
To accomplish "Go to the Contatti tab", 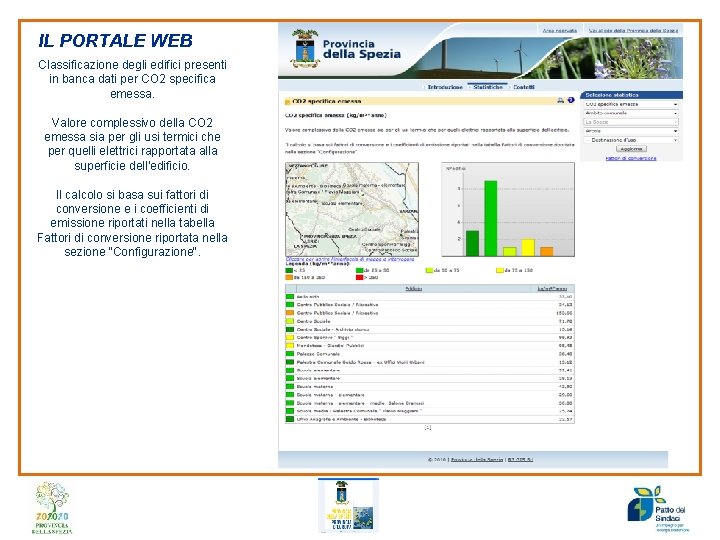I will pos(524,87).
